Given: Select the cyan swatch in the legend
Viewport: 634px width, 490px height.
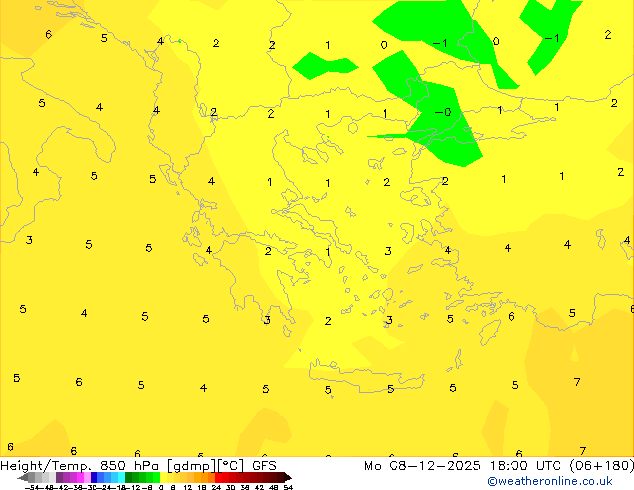Looking at the screenshot, I should [x=121, y=477].
